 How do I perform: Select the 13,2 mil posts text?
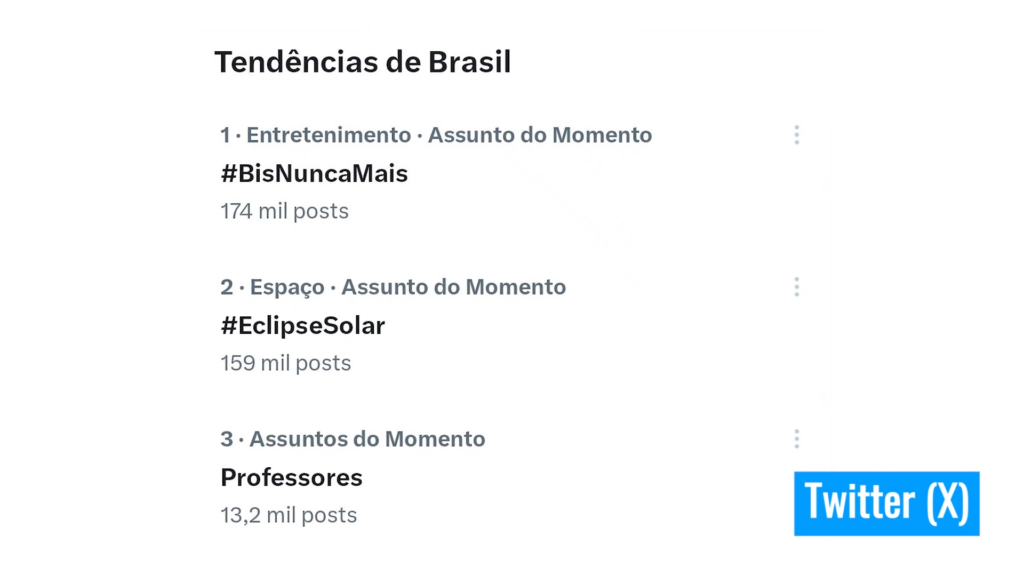[x=288, y=515]
